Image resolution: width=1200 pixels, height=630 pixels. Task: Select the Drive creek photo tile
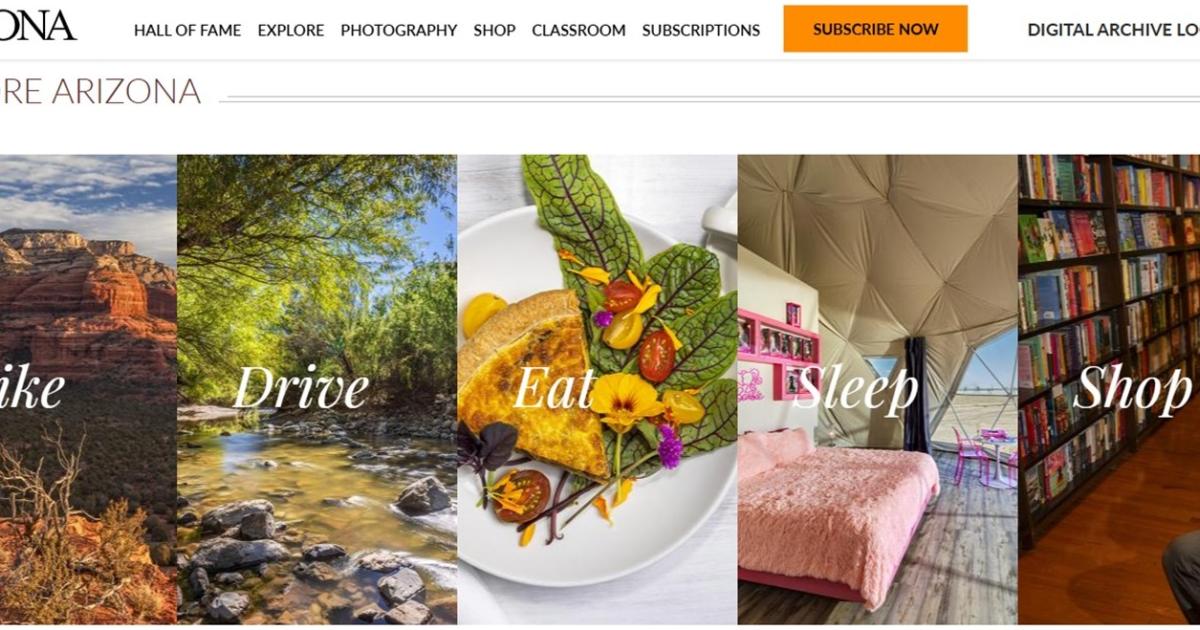(317, 389)
